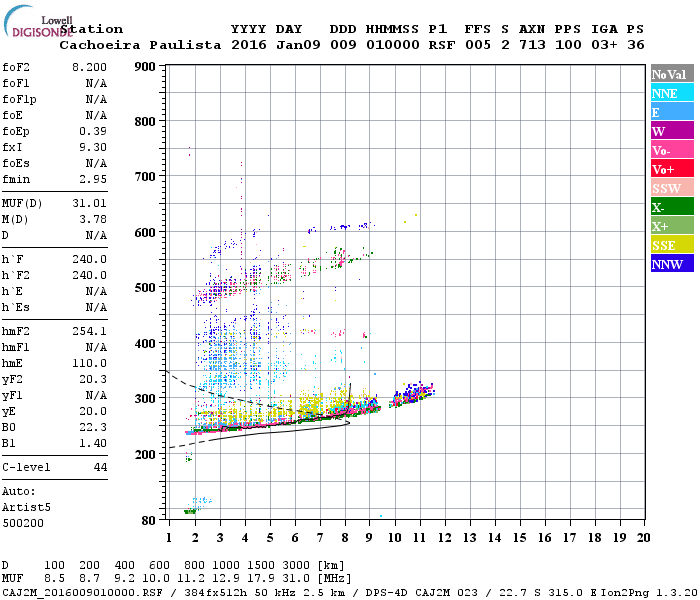Click the foEp value 0.39
This screenshot has width=700, height=600.
click(x=93, y=131)
